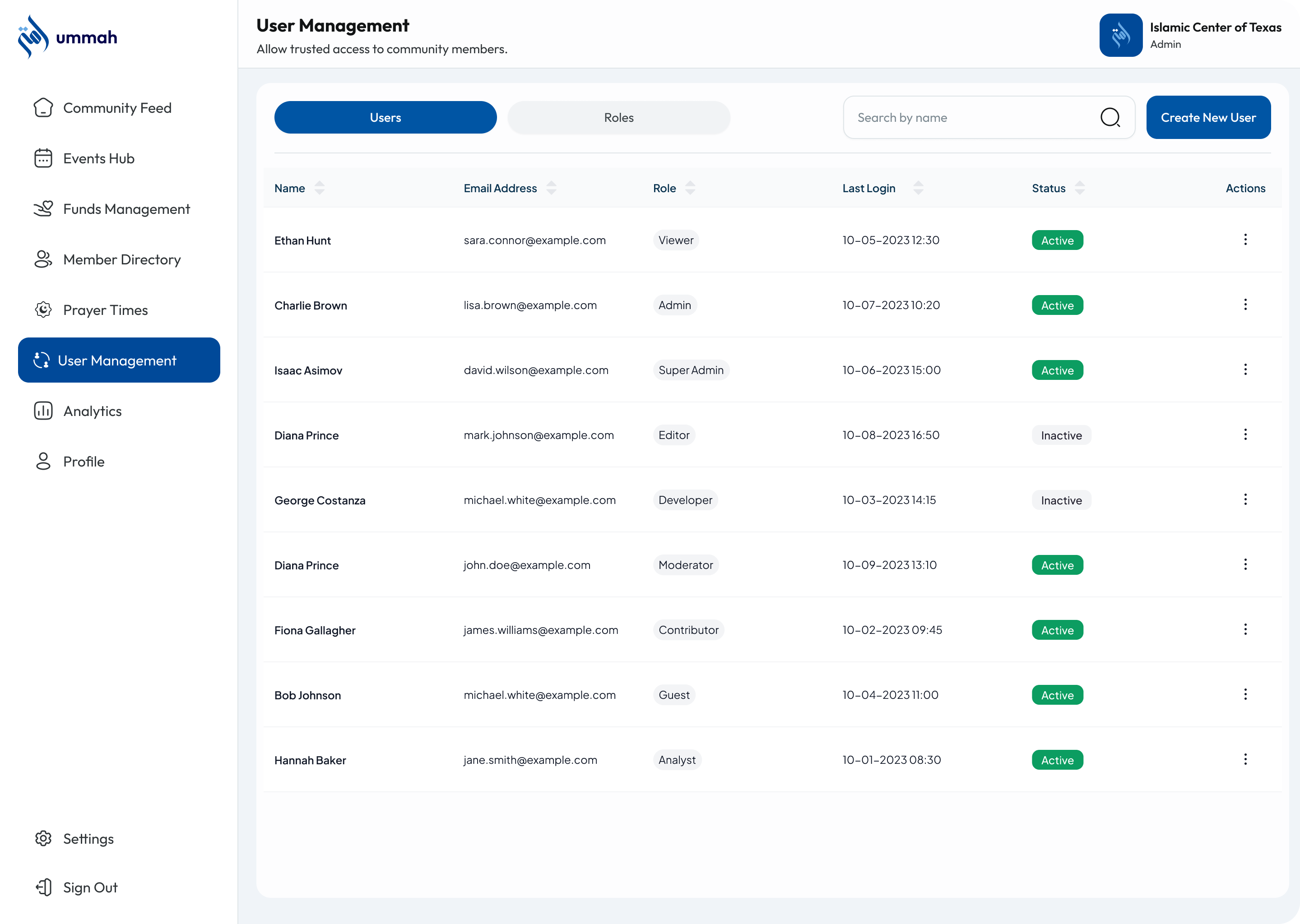Screen dimensions: 1300x924
Task: Open the Analytics page
Action: [118, 411]
